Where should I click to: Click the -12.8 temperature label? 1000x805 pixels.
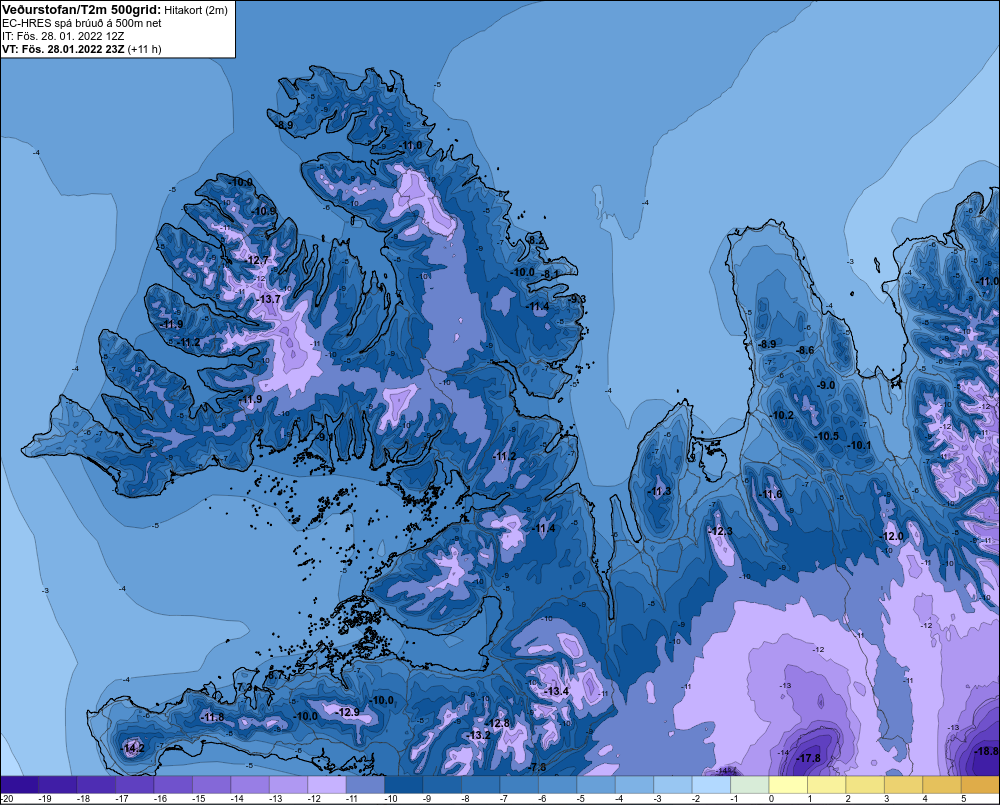[x=497, y=723]
